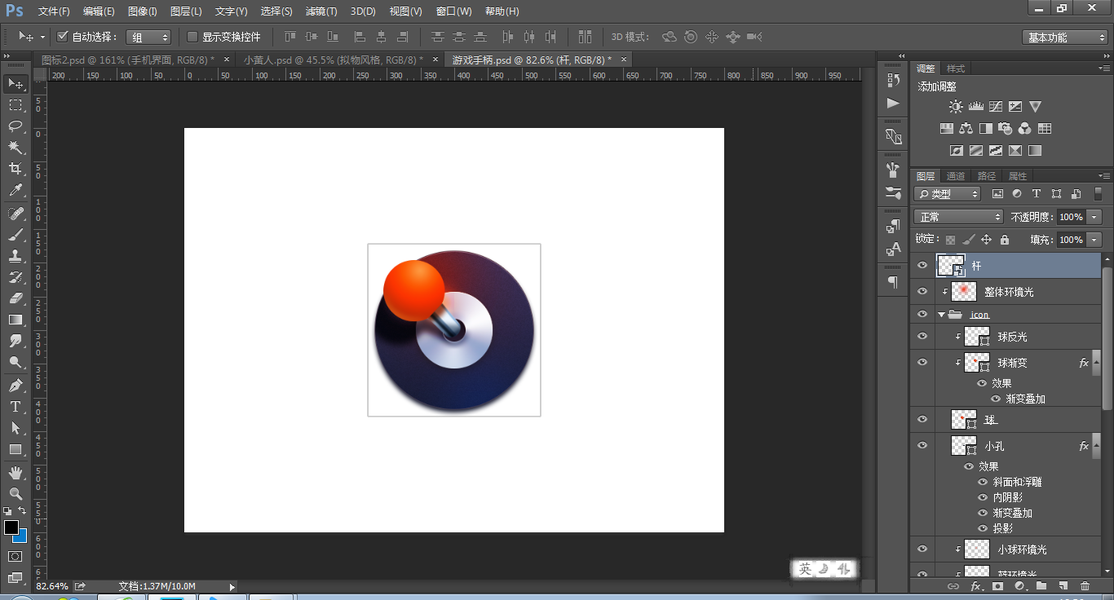The height and width of the screenshot is (600, 1114).
Task: Click the 82.64% zoom level field
Action: (x=52, y=587)
